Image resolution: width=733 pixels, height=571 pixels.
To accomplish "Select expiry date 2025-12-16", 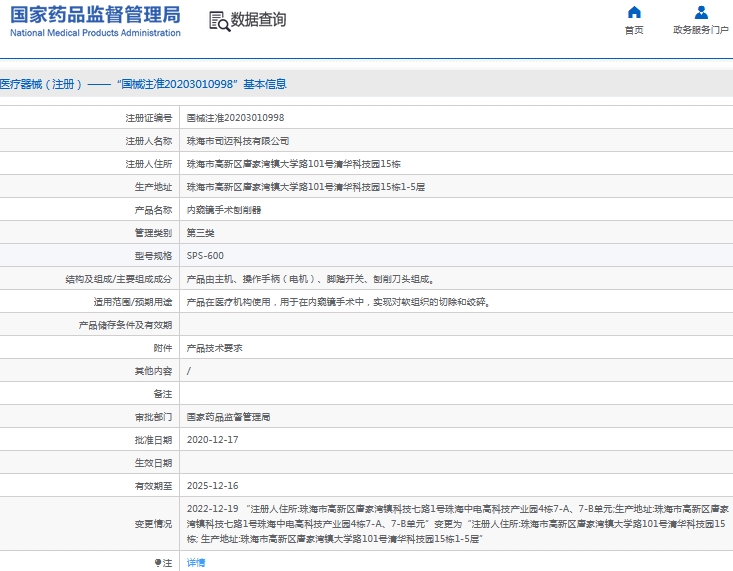I will (x=213, y=486).
